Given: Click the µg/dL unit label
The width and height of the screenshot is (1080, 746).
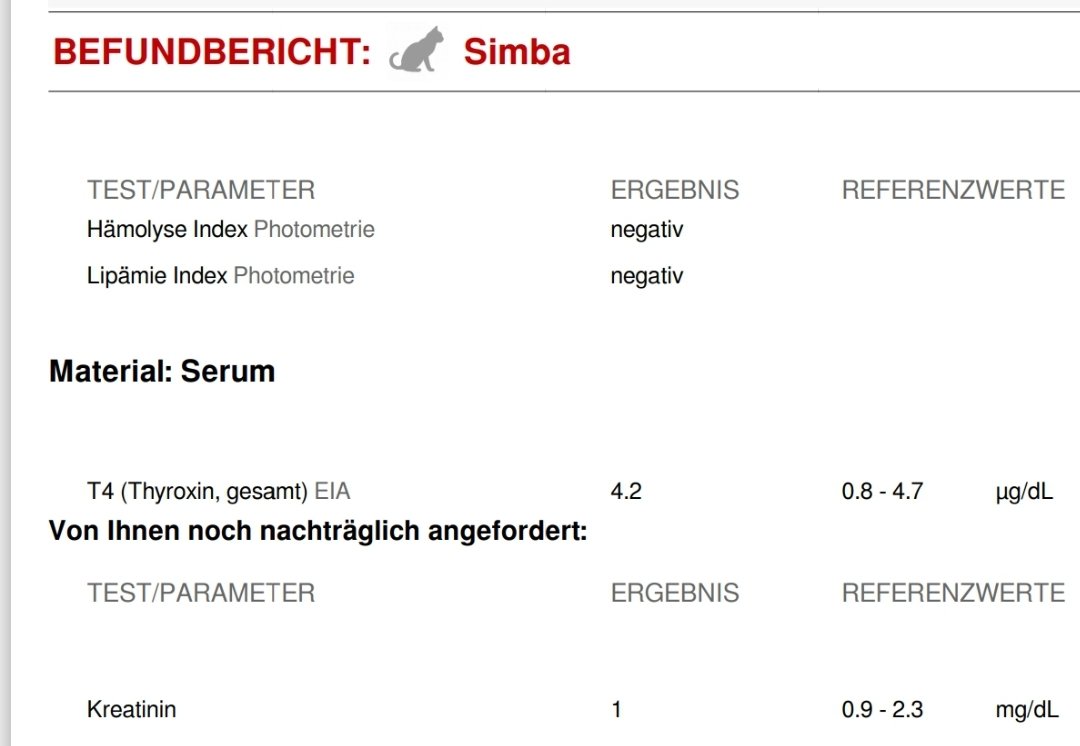Looking at the screenshot, I should 1024,492.
